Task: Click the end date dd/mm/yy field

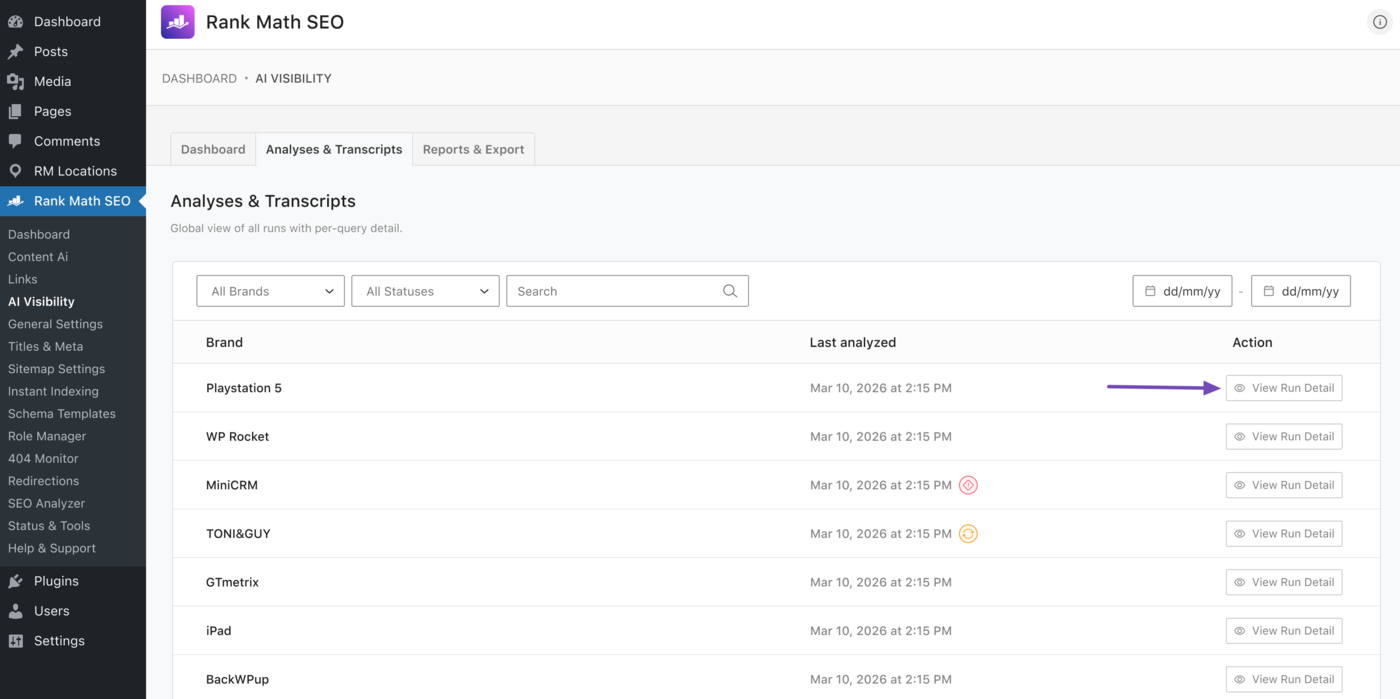Action: 1301,291
